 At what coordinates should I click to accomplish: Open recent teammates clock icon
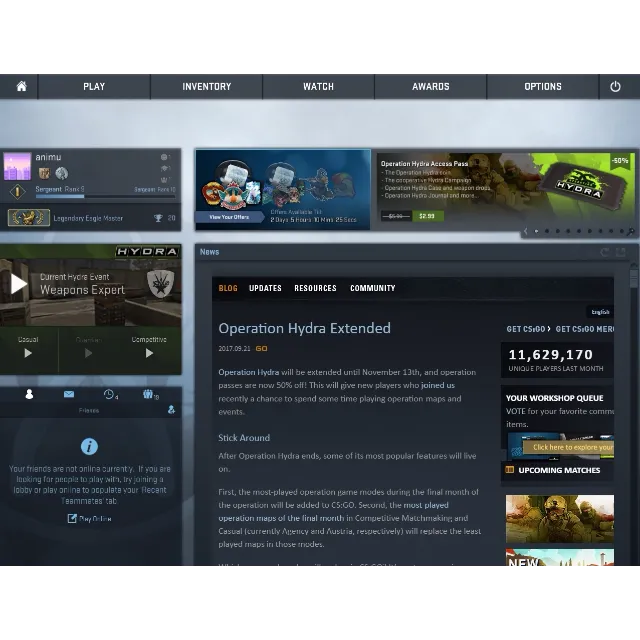(110, 394)
